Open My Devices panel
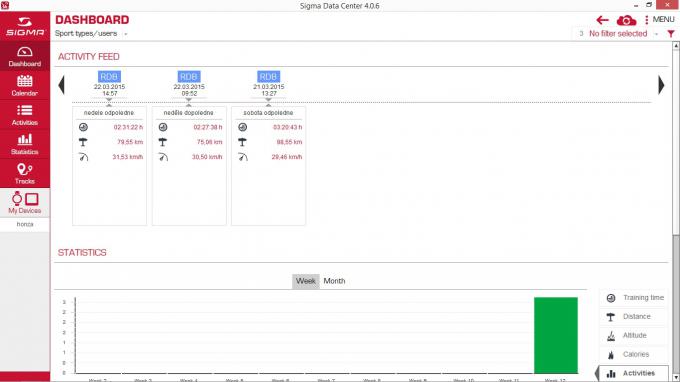680x382 pixels. point(25,202)
